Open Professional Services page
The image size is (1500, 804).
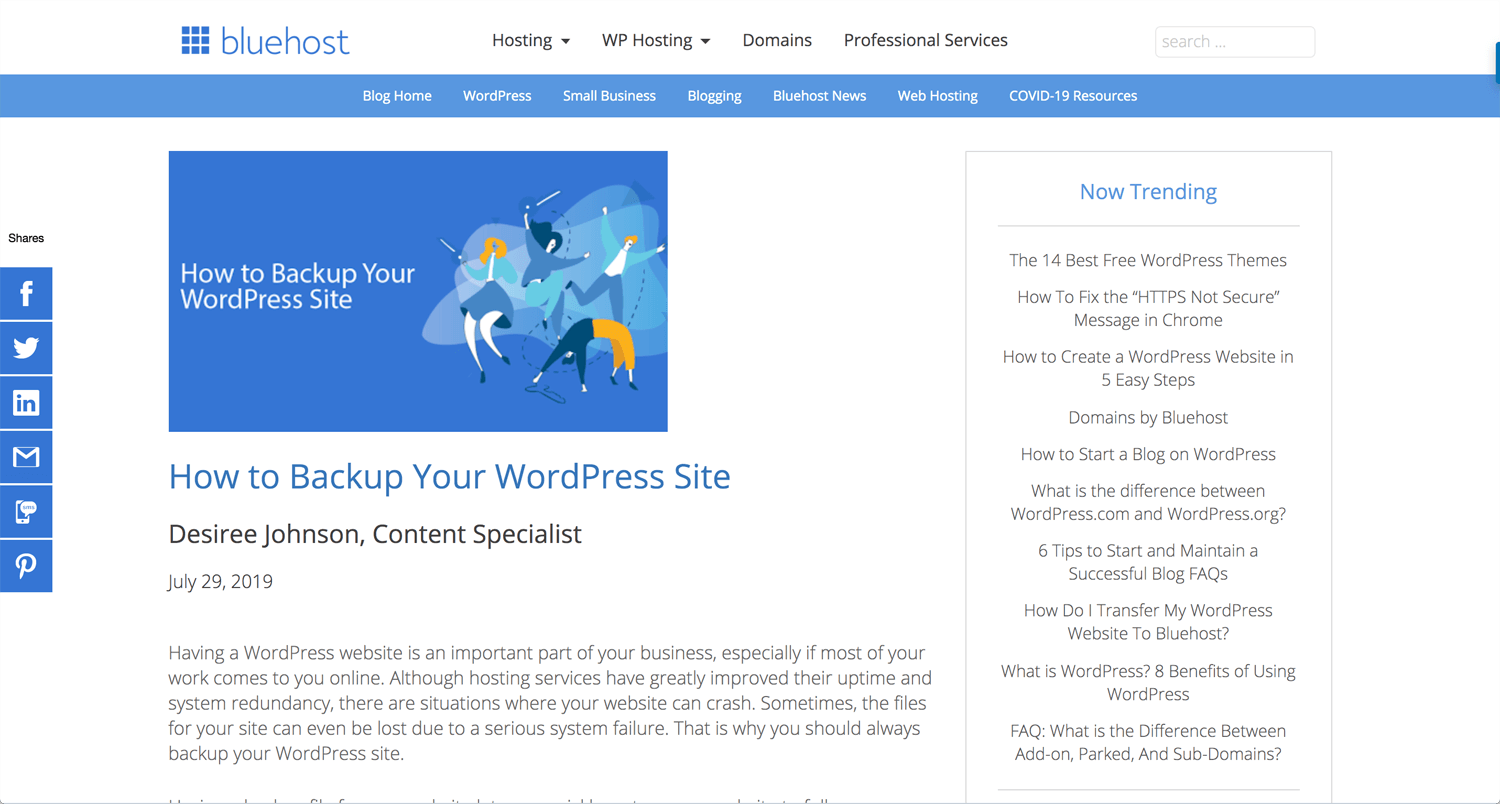point(926,40)
